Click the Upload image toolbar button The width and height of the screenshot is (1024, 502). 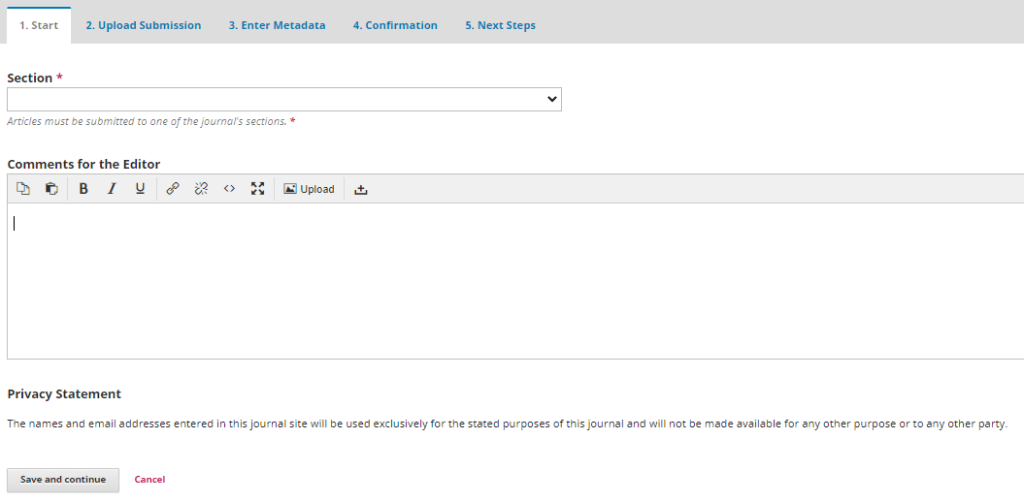(309, 189)
